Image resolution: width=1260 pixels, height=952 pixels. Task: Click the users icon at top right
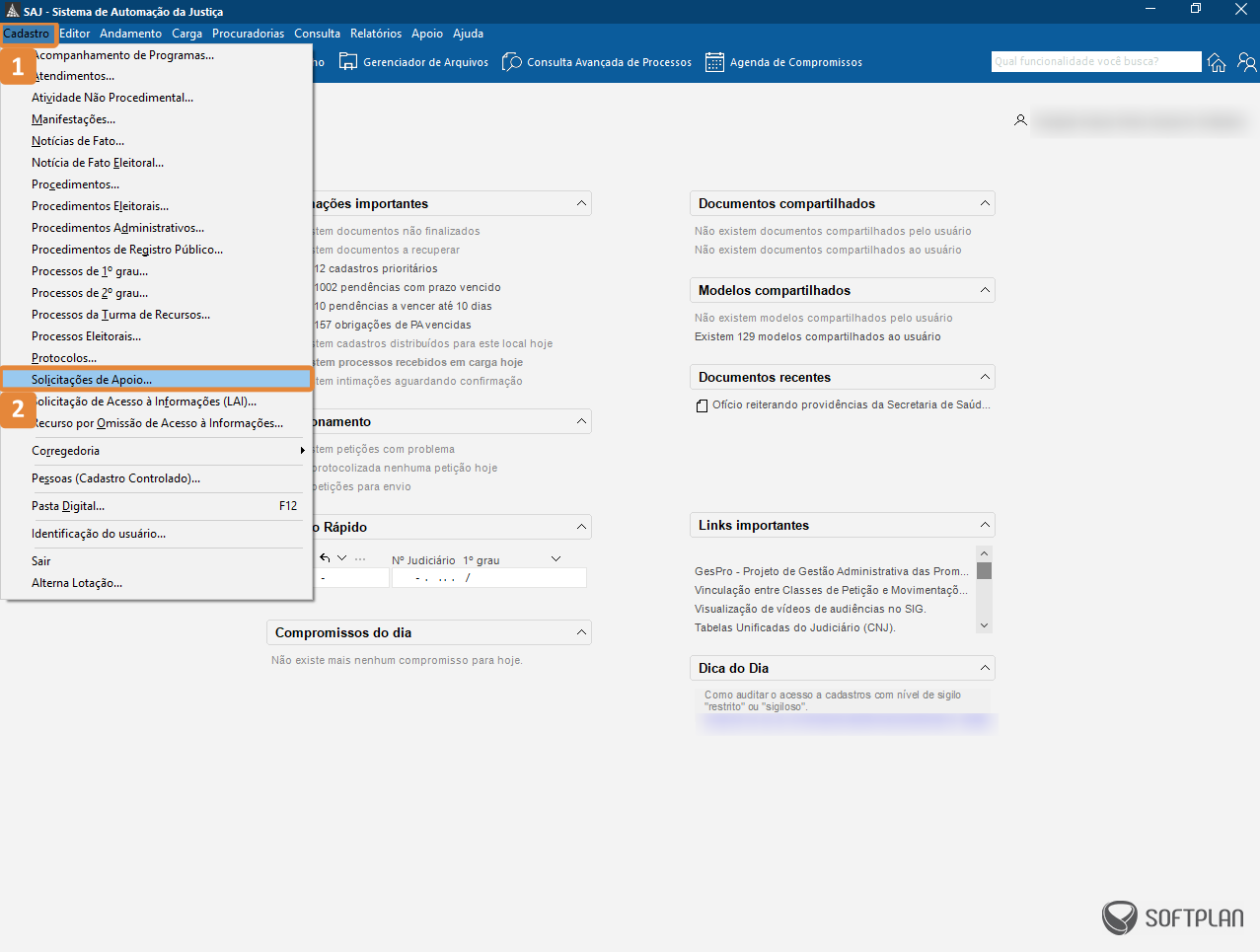1246,61
